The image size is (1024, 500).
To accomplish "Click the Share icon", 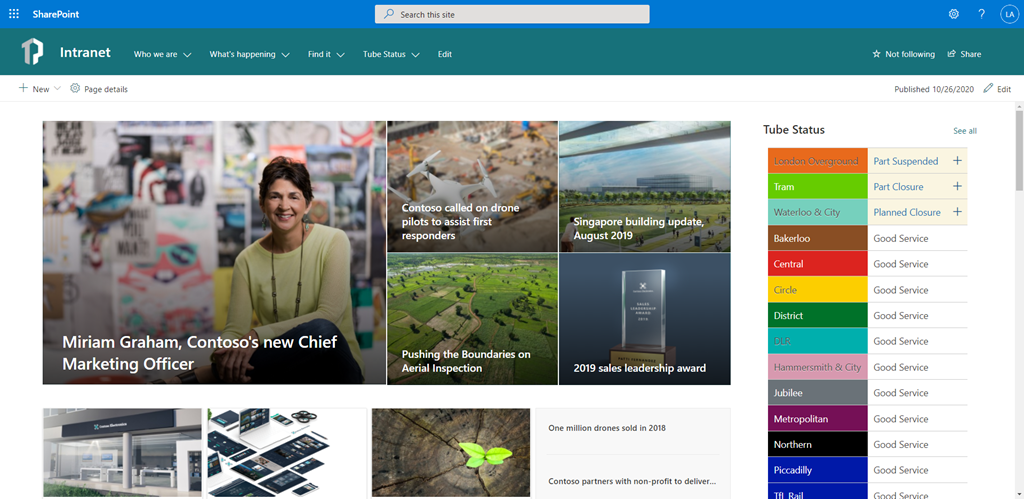I will pos(952,54).
